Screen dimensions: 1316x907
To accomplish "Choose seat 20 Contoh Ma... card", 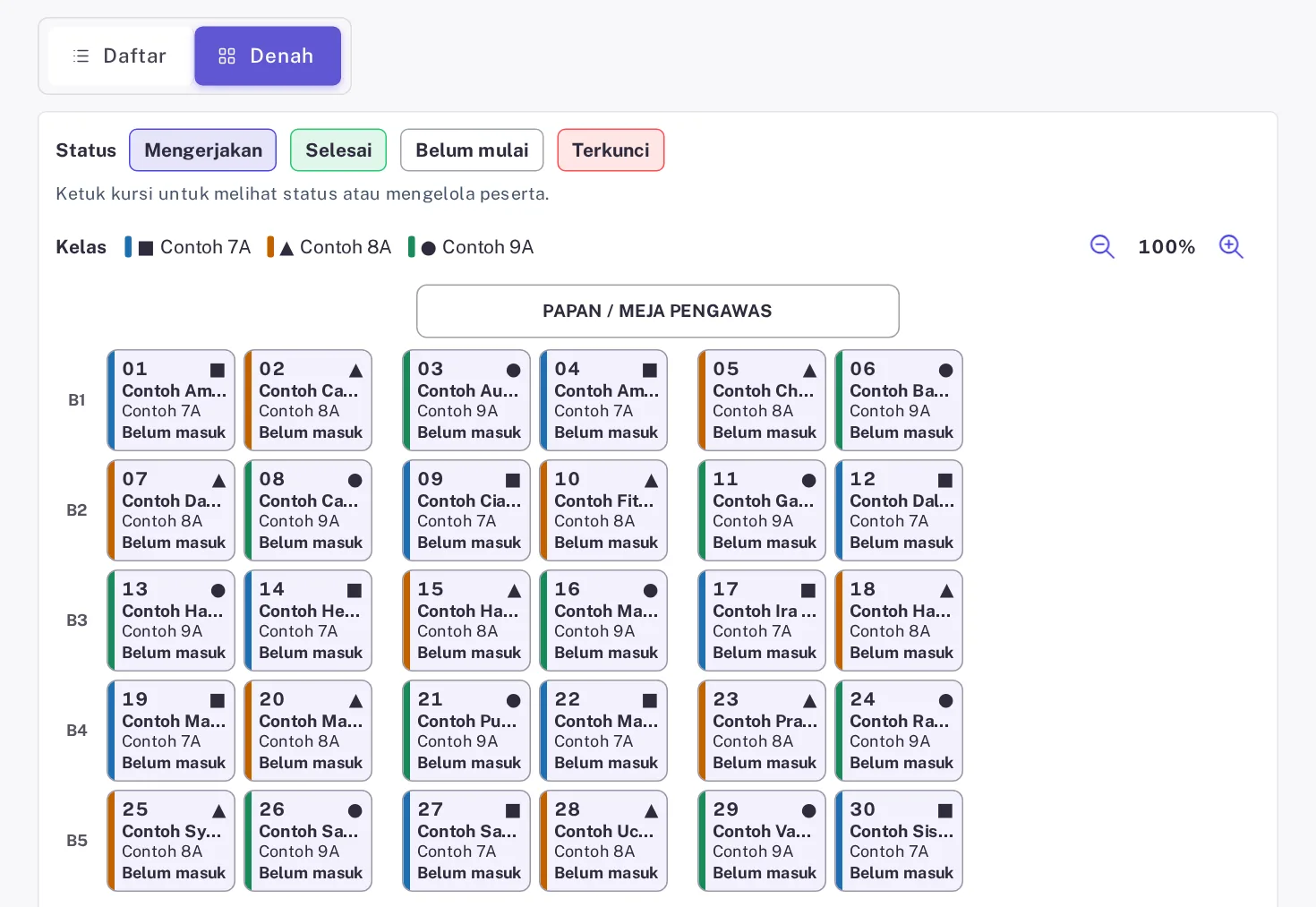I will (x=308, y=731).
